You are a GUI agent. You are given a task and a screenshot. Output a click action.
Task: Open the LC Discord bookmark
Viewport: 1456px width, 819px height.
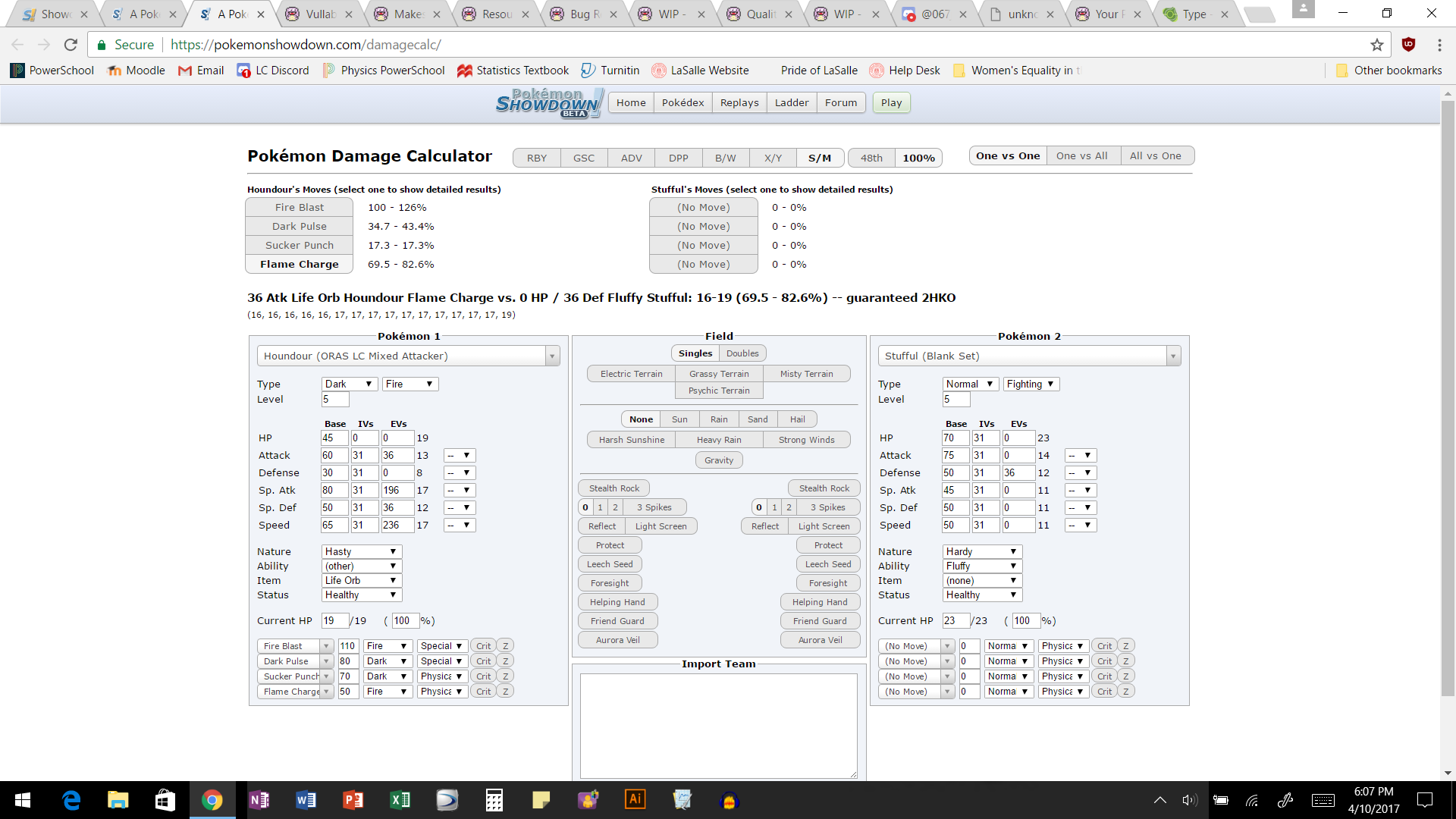tap(273, 71)
